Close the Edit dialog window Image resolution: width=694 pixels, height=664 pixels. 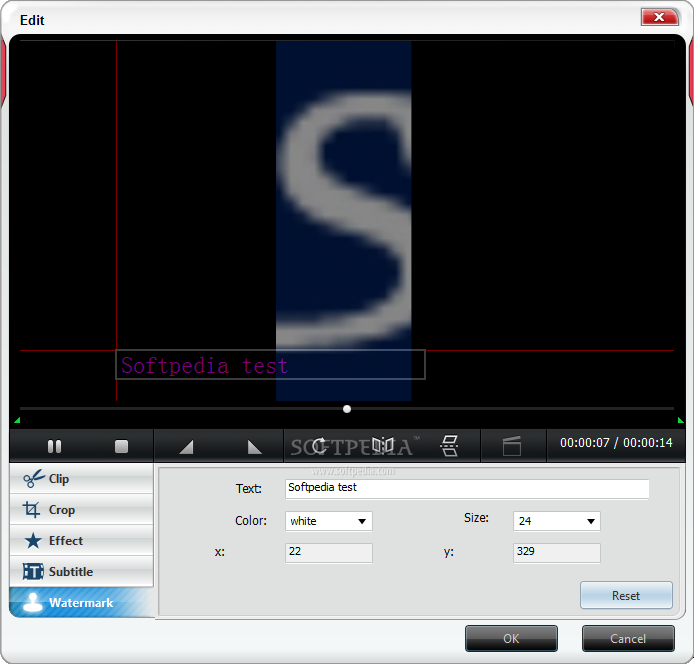659,17
